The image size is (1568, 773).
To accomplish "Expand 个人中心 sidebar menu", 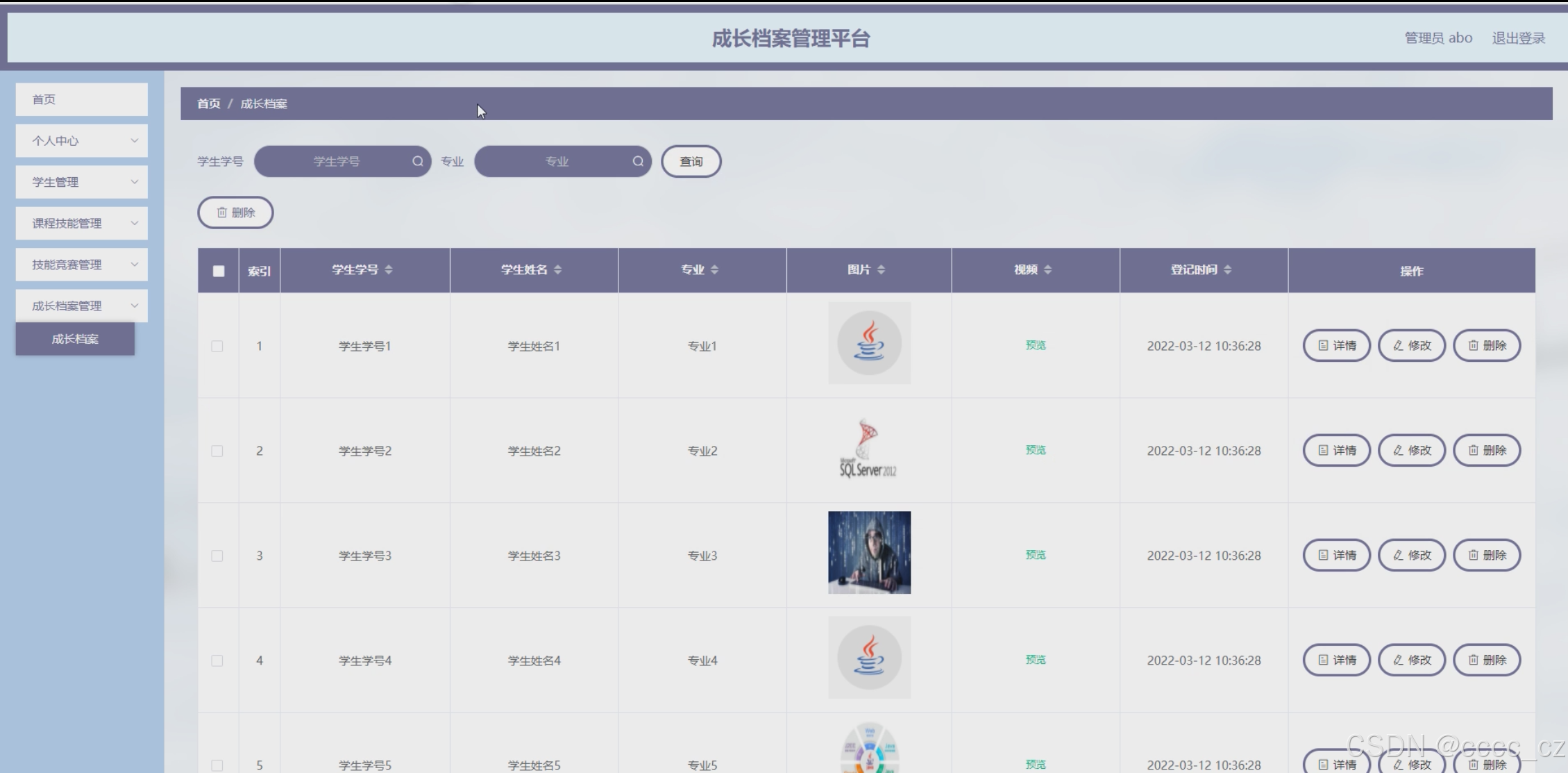I will [x=82, y=141].
